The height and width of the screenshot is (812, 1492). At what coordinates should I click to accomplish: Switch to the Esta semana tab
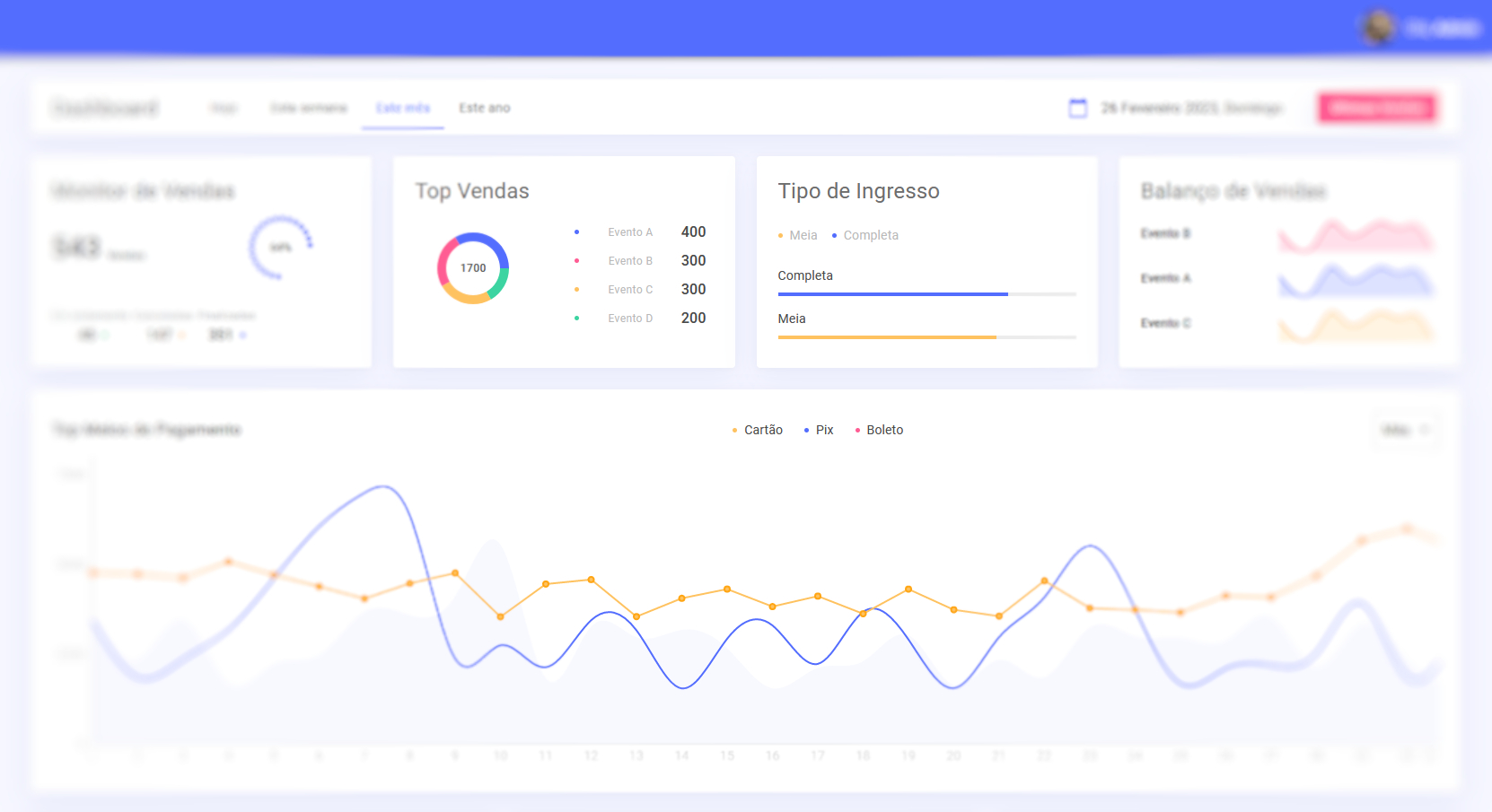(x=309, y=108)
